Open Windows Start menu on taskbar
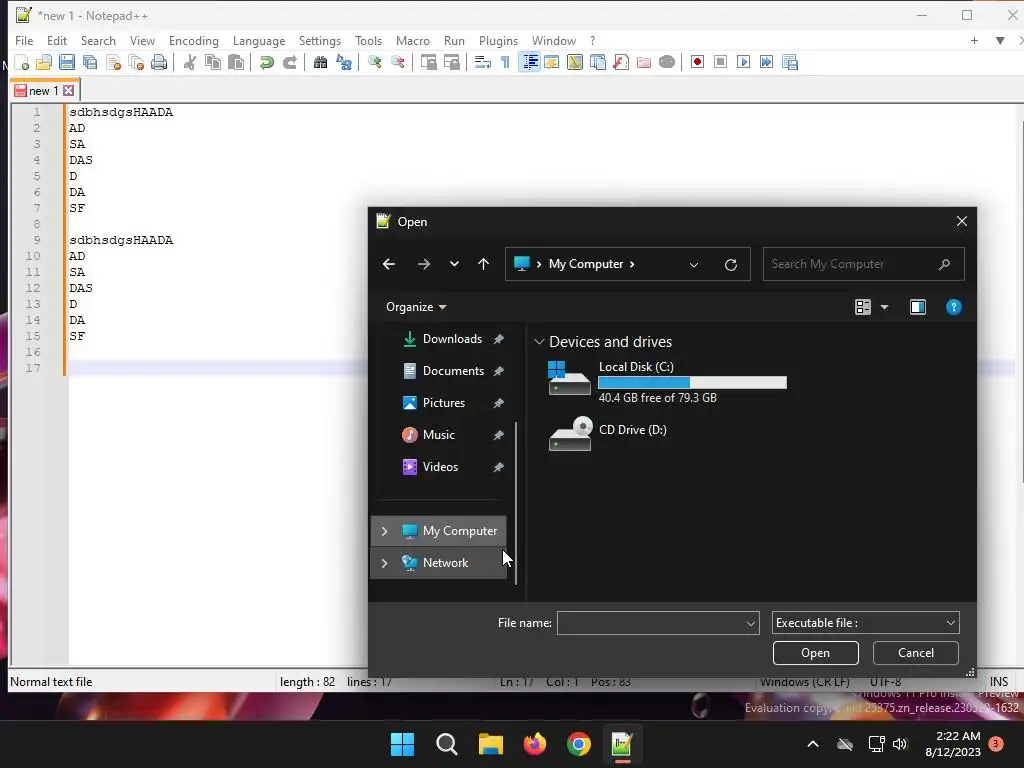Image resolution: width=1024 pixels, height=768 pixels. point(402,744)
